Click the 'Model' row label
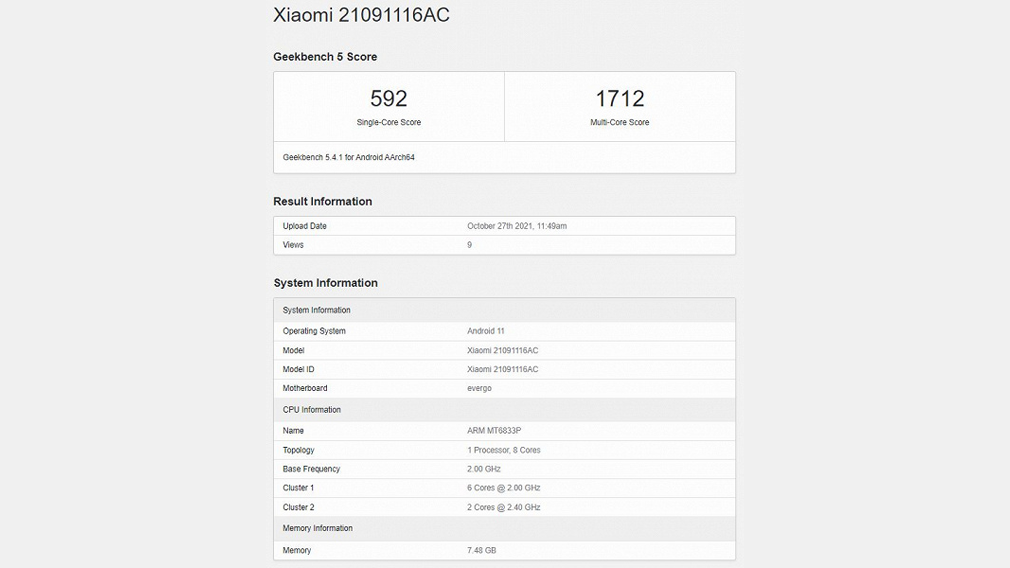 point(293,350)
